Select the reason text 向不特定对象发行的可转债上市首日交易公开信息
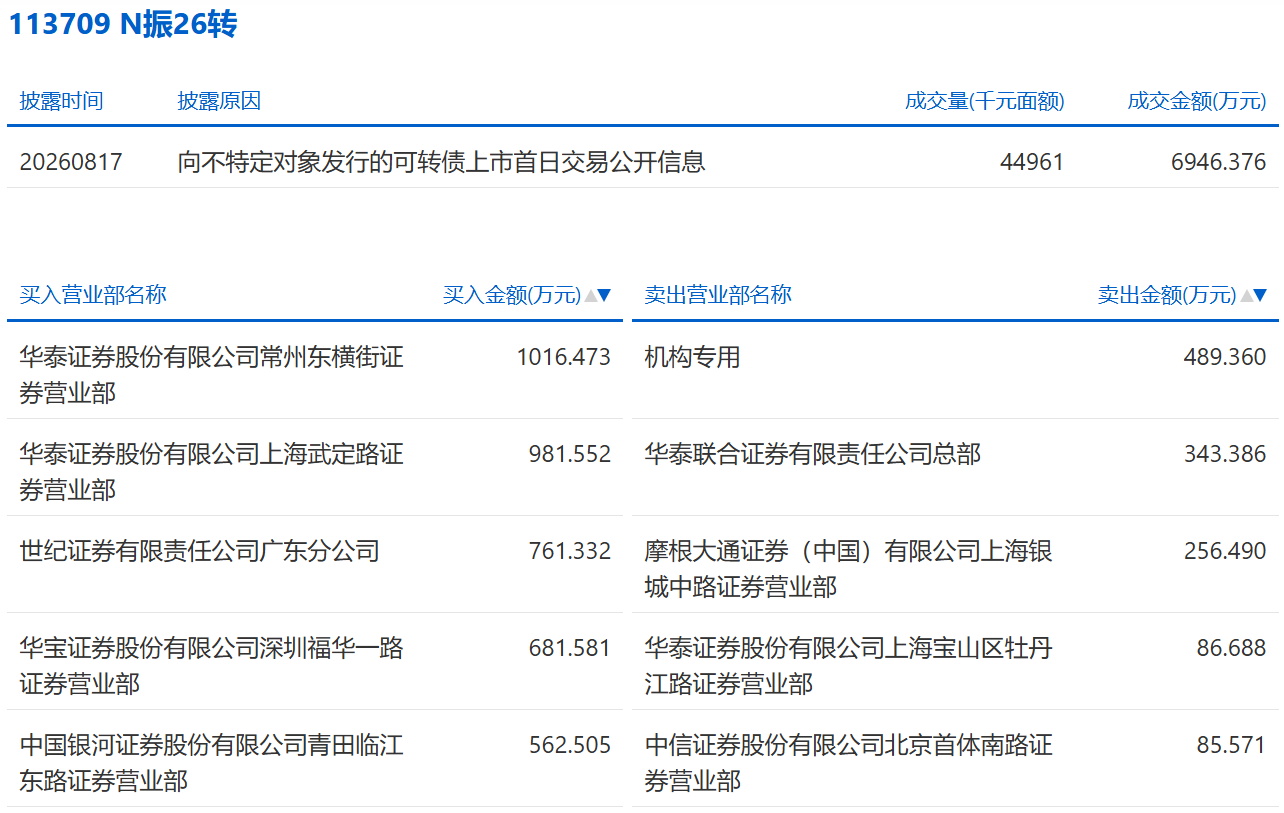The image size is (1284, 813). coord(442,162)
